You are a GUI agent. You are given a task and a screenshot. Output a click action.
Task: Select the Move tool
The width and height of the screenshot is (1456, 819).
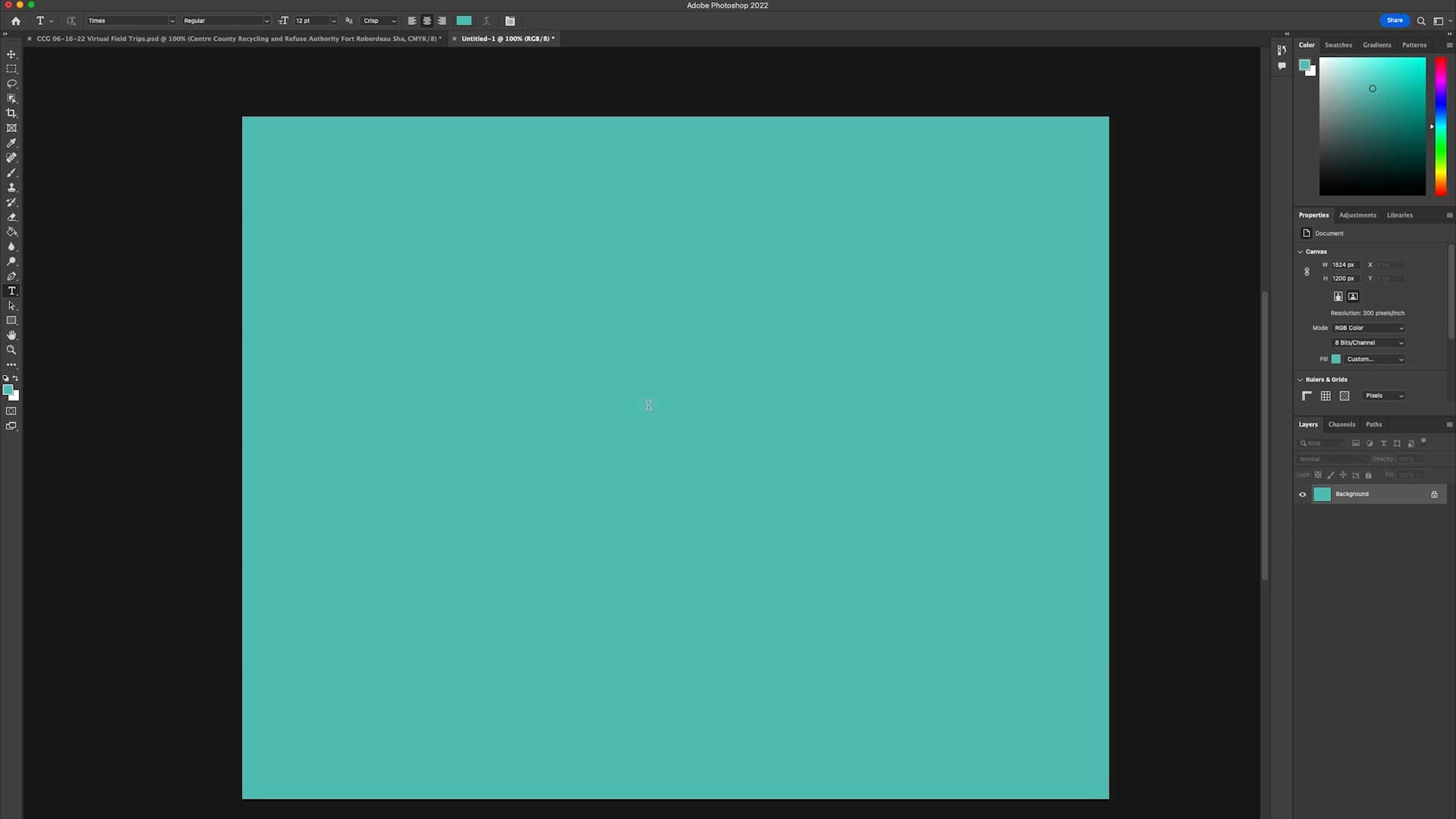(11, 55)
